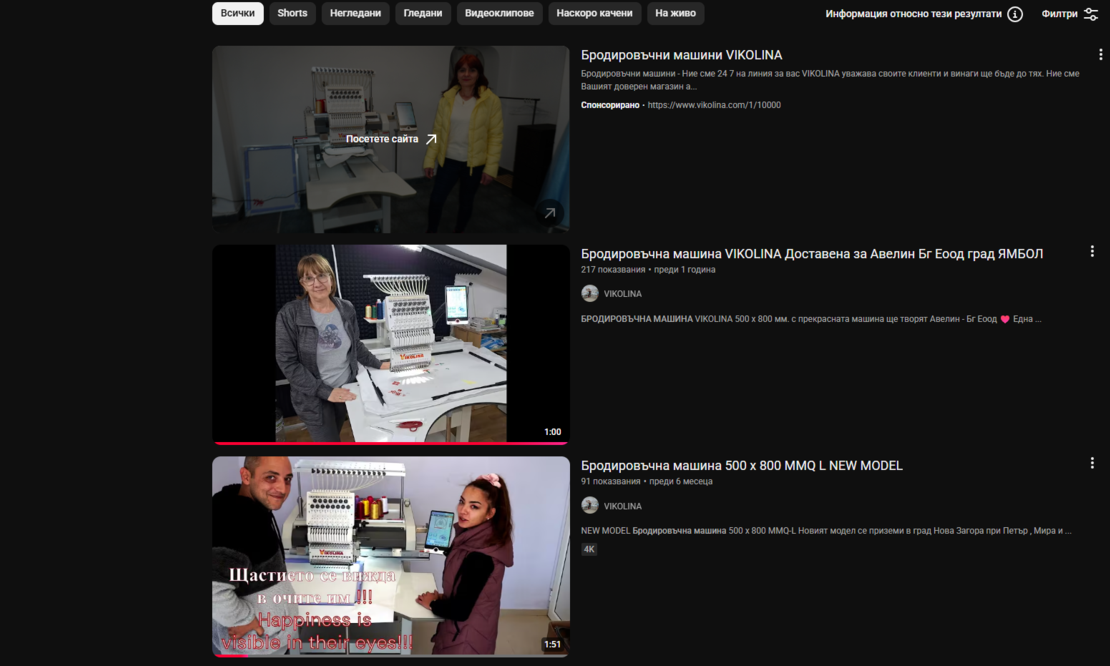Image resolution: width=1110 pixels, height=666 pixels.
Task: Select the Негледани filter chip
Action: pyautogui.click(x=355, y=13)
